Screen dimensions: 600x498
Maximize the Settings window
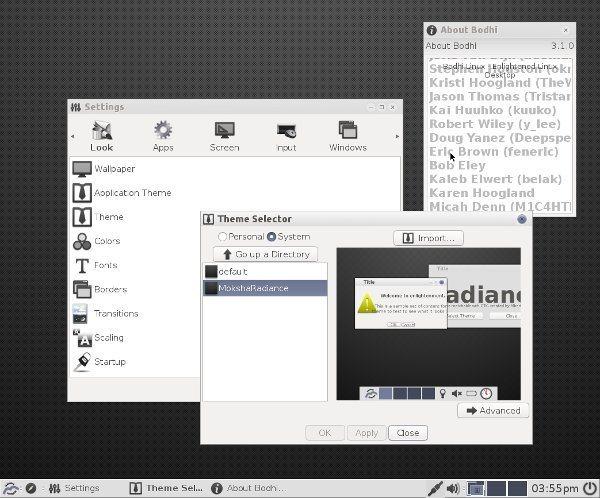(x=382, y=107)
